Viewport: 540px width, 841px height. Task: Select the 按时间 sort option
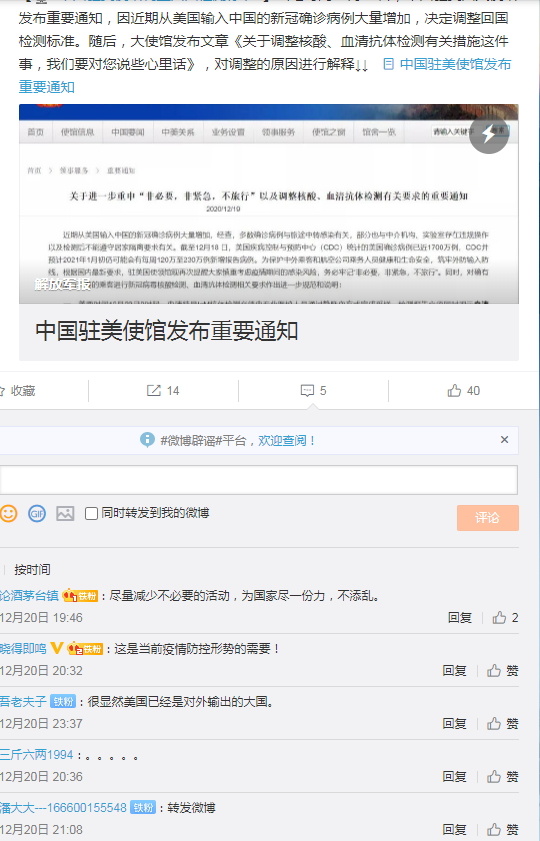[32, 570]
